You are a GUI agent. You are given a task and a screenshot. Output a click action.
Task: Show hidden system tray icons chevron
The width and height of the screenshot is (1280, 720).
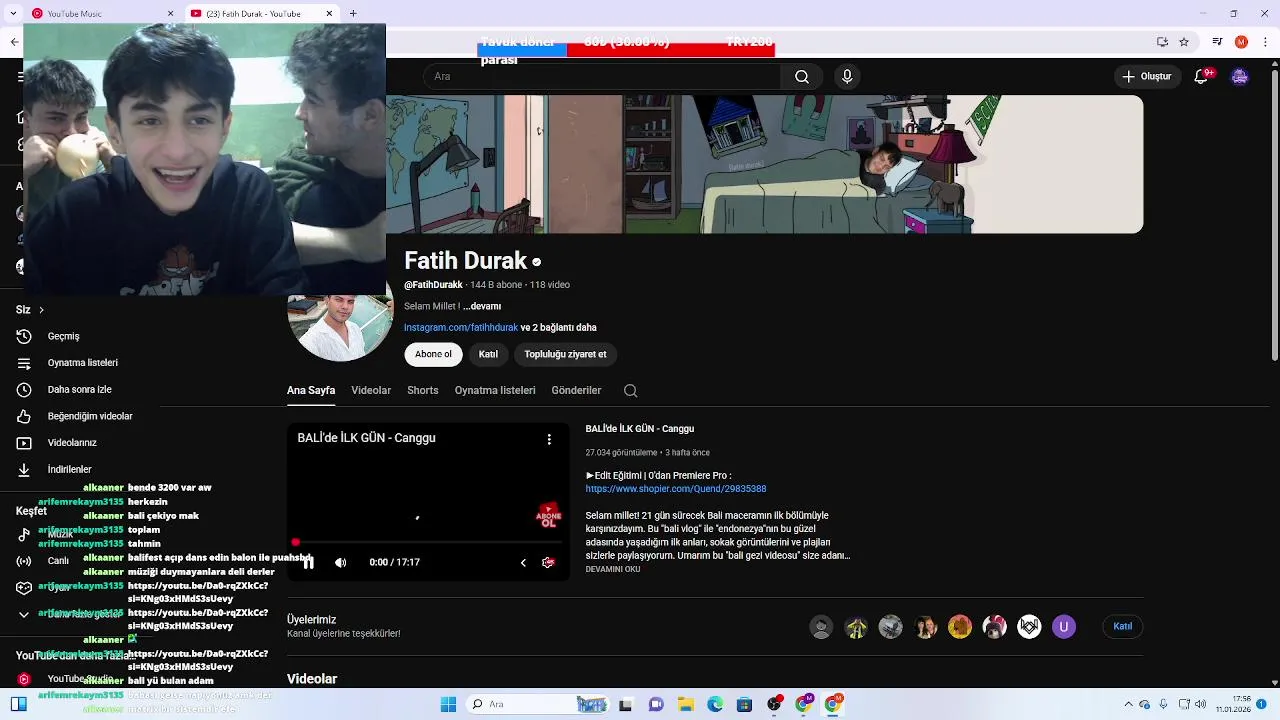point(1129,704)
